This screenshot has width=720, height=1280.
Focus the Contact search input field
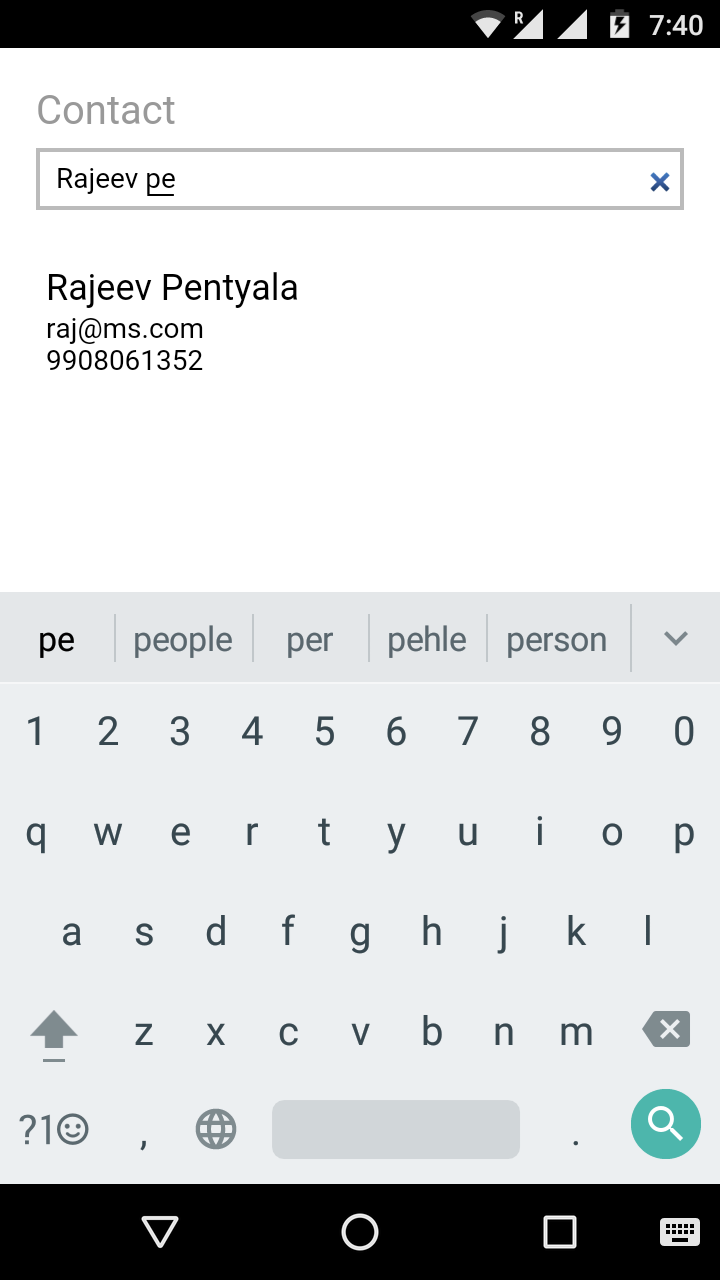tap(340, 180)
